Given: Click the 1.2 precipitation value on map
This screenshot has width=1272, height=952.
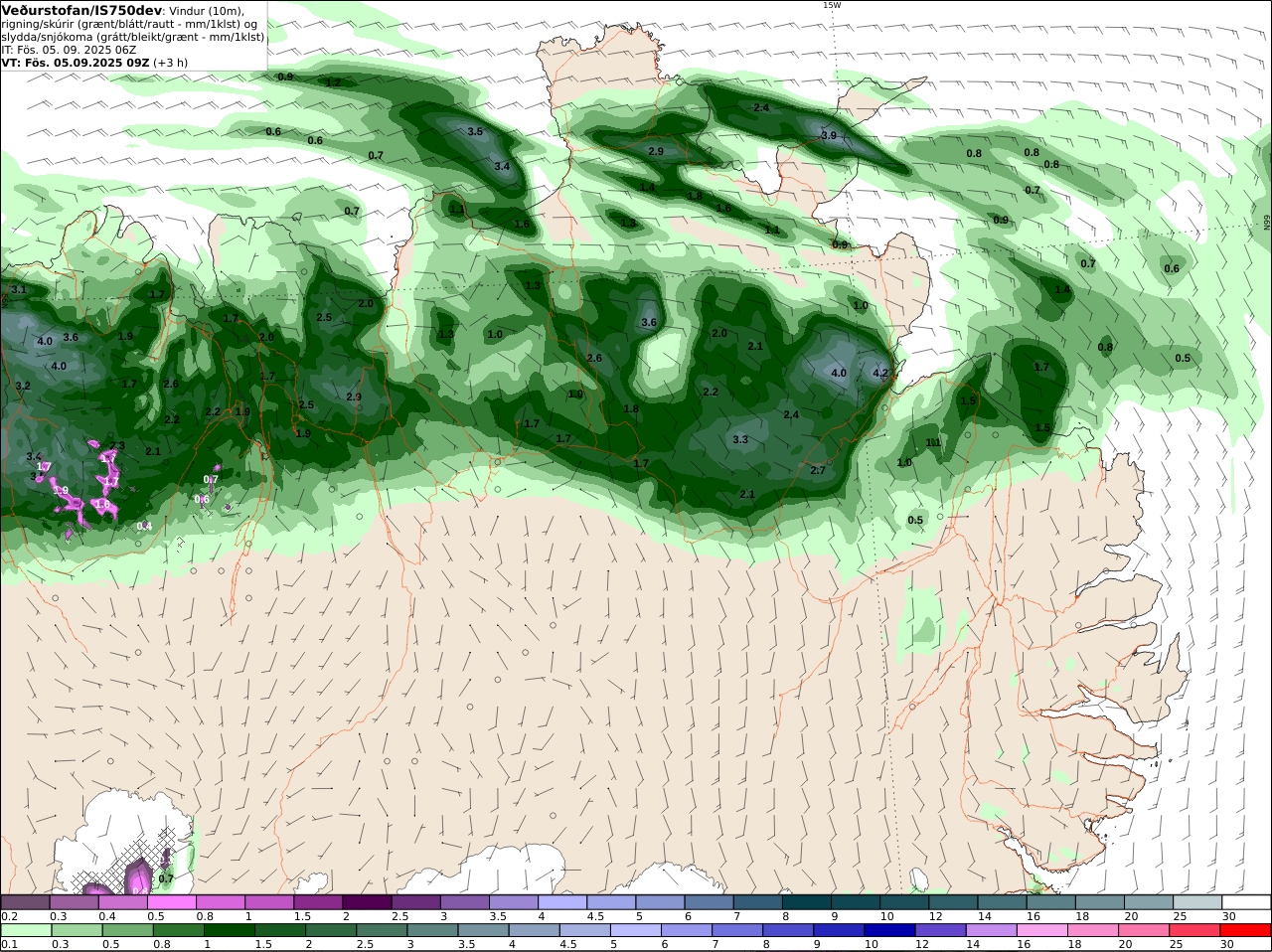Looking at the screenshot, I should point(333,82).
